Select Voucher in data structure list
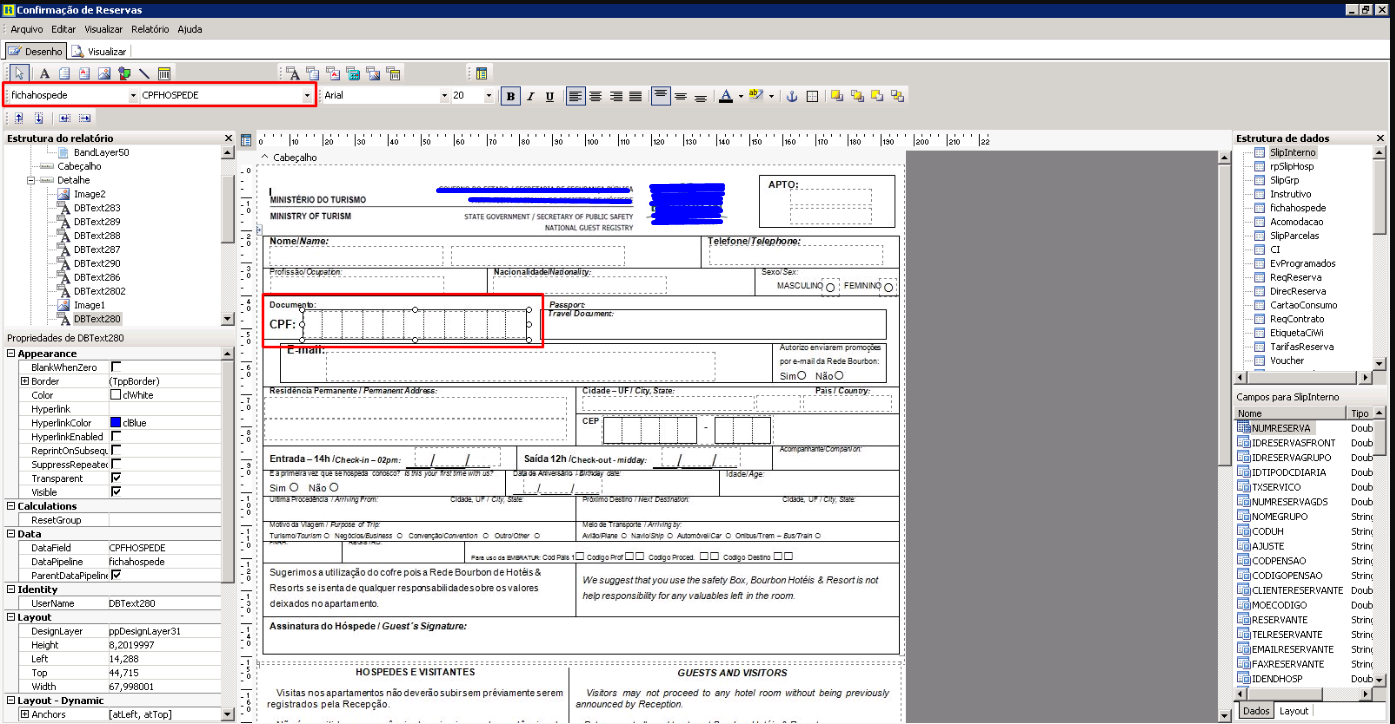The height and width of the screenshot is (724, 1395). 1287,361
